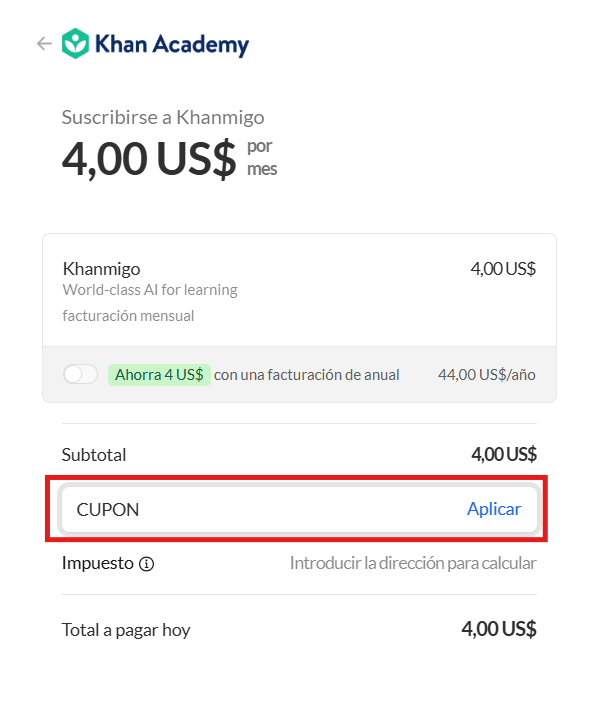Click the Suscribirse a Khanmigo heading
The image size is (603, 715).
pos(163,118)
